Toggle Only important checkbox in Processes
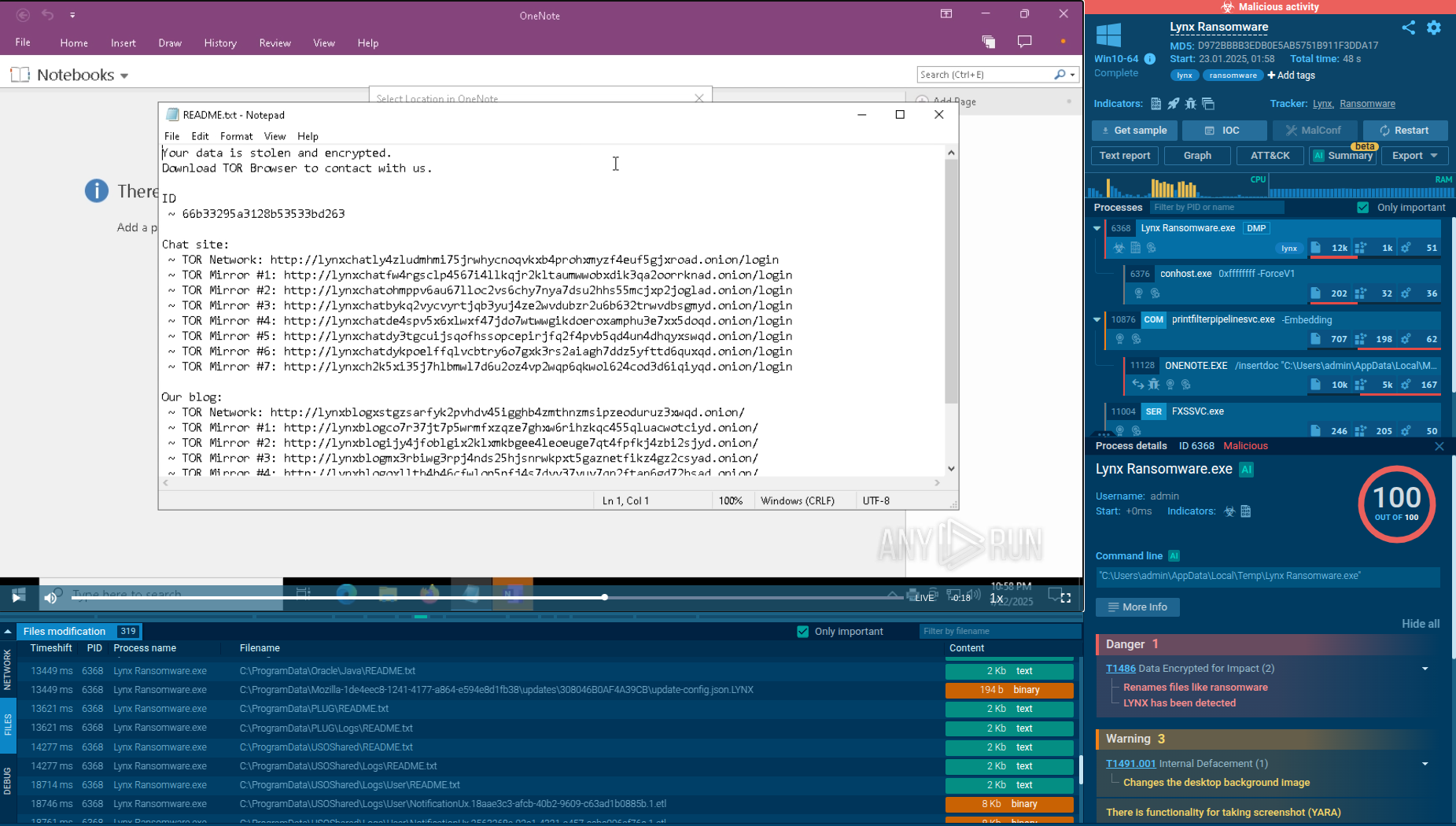 [1362, 208]
